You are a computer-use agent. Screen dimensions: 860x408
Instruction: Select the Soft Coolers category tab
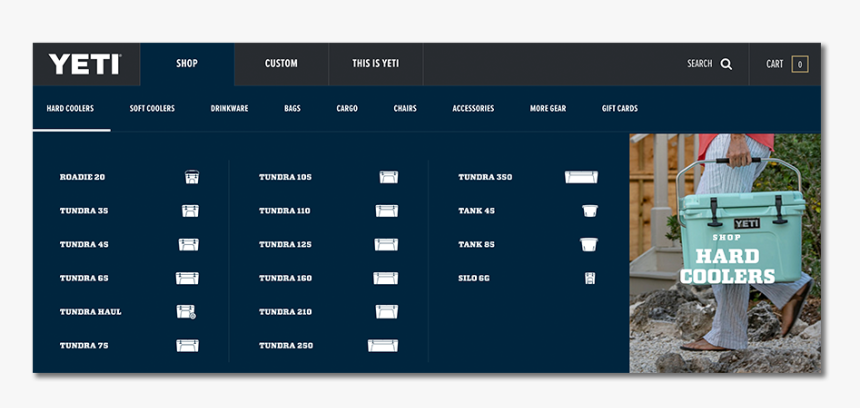152,109
